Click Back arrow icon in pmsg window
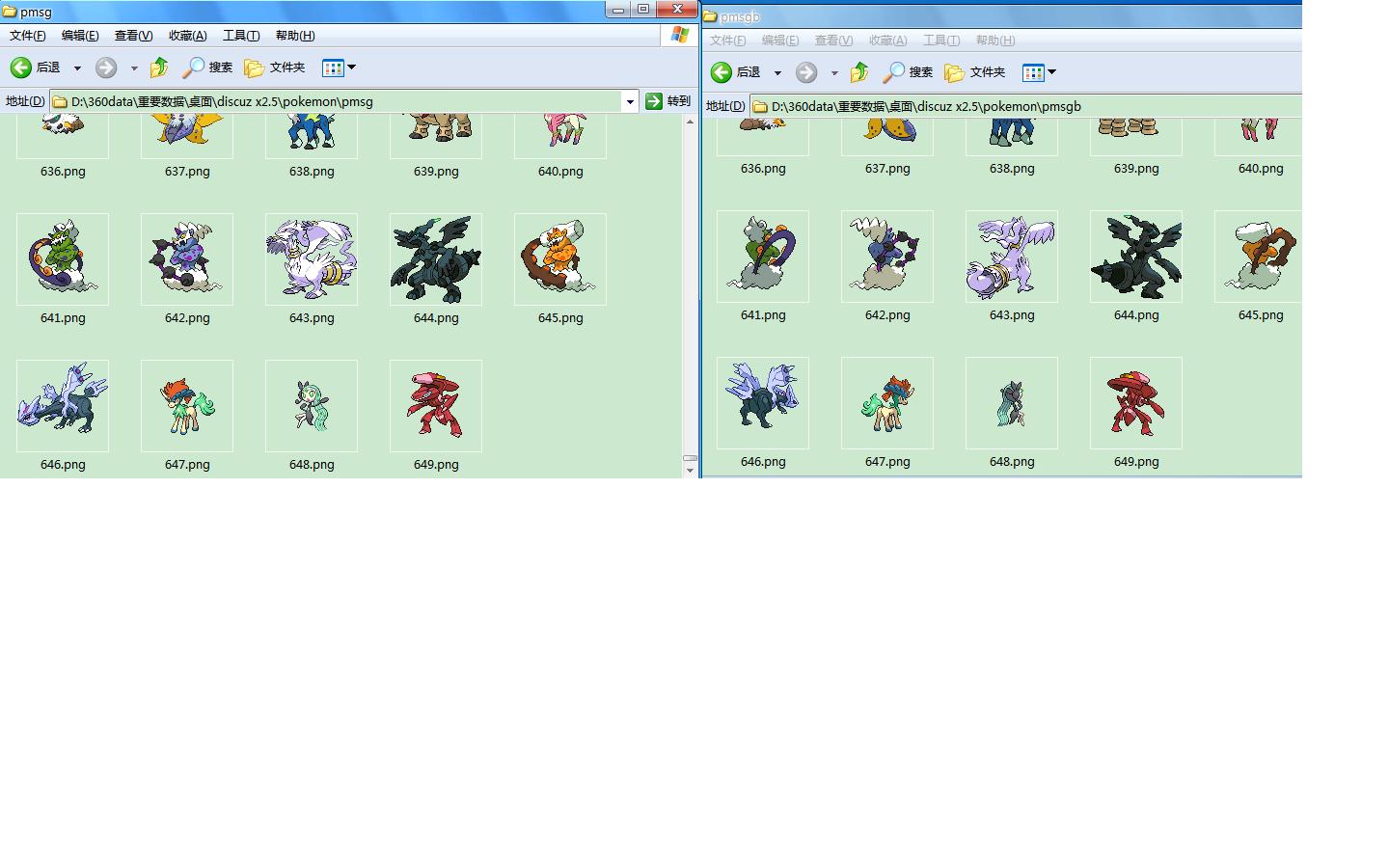The width and height of the screenshot is (1389, 868). pyautogui.click(x=21, y=68)
